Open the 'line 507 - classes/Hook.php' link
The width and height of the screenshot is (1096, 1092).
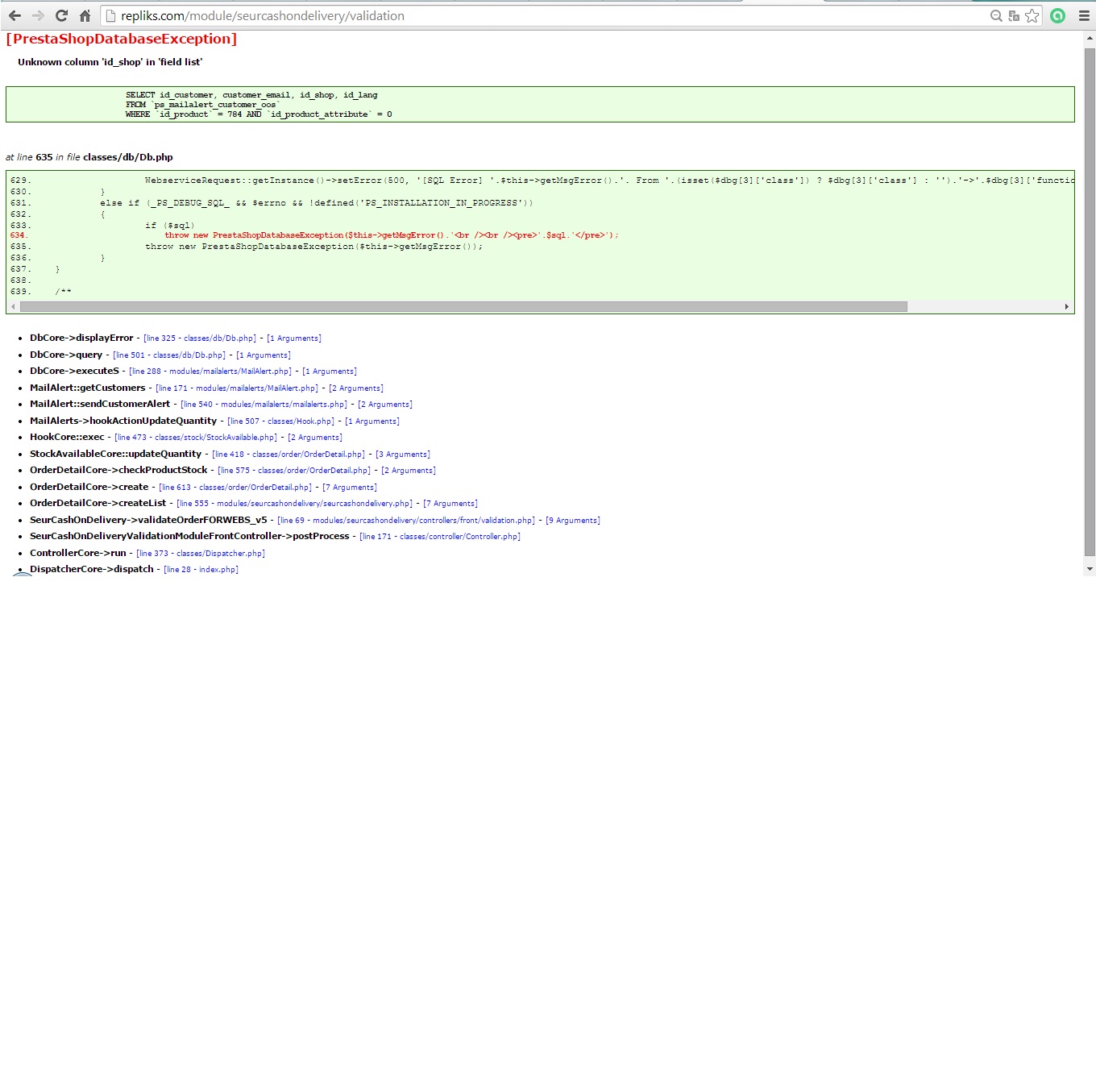click(280, 421)
